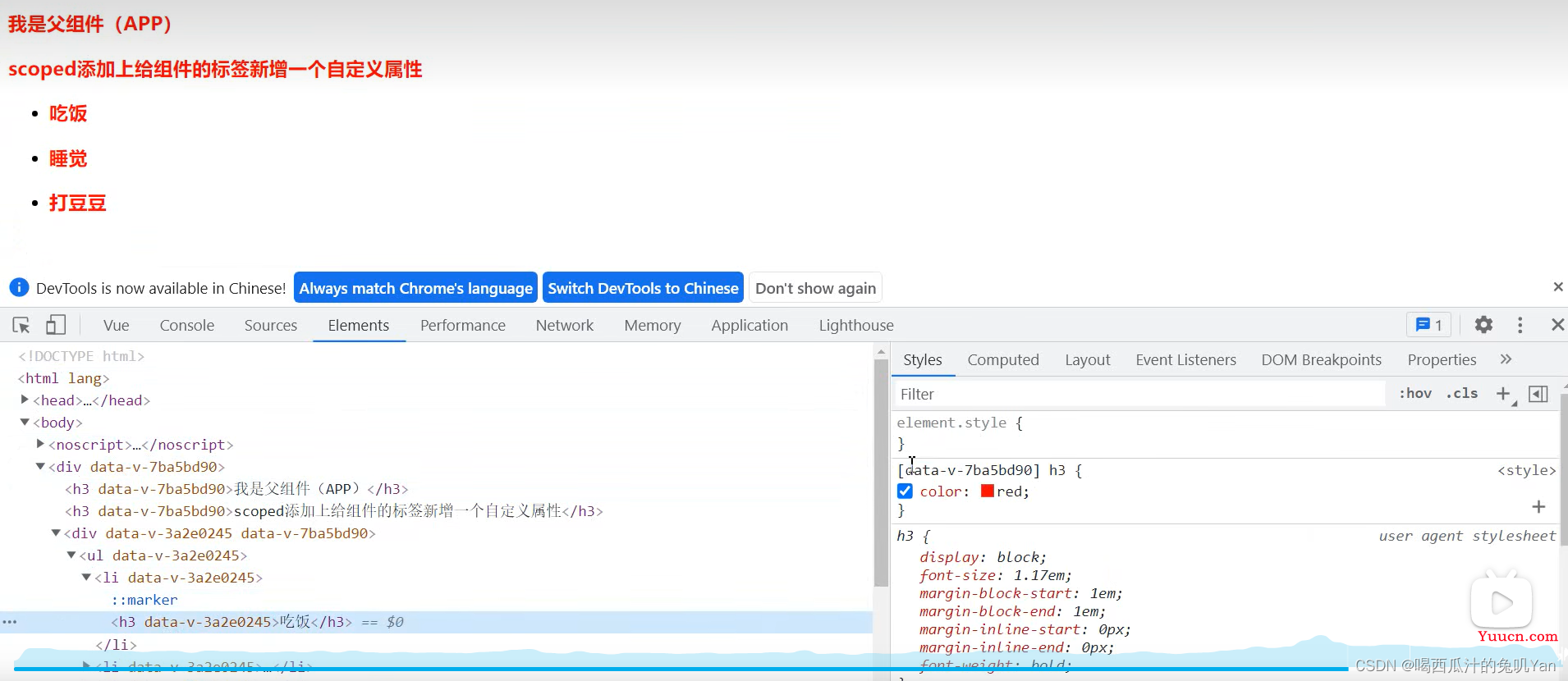Click Always match Chrome's language button
Image resolution: width=1568 pixels, height=681 pixels.
coord(415,288)
